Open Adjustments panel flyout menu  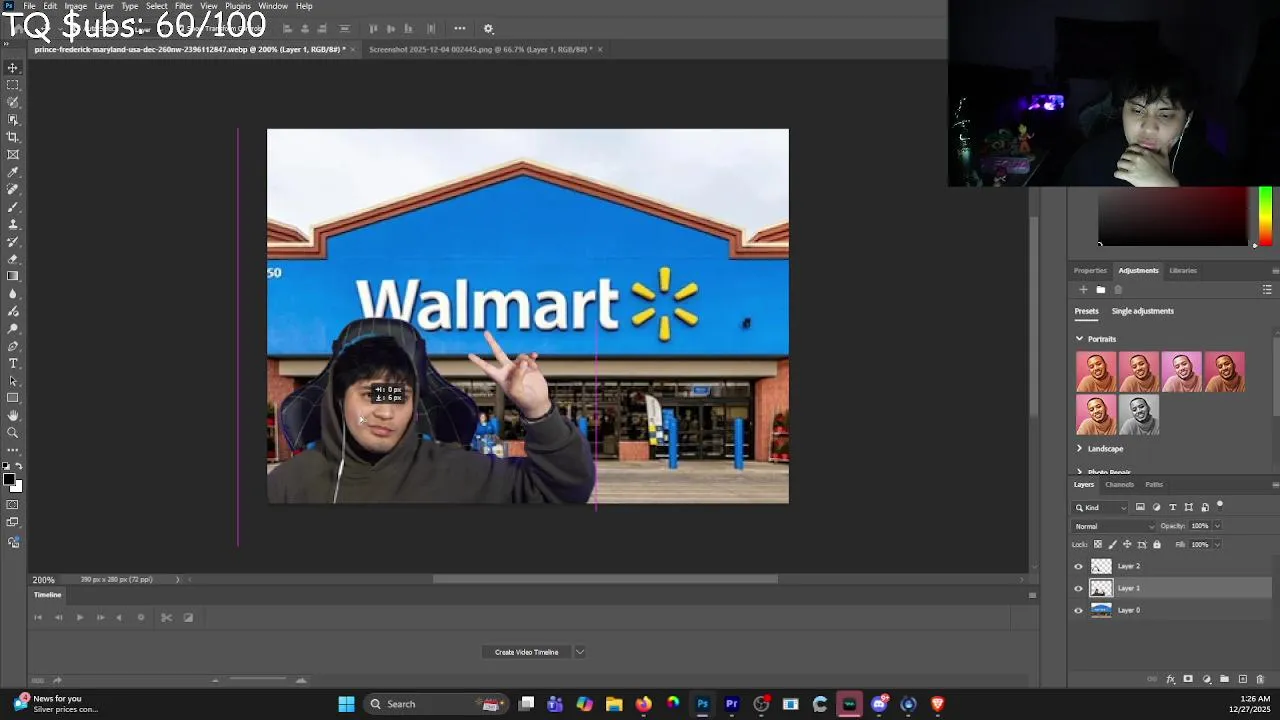pyautogui.click(x=1275, y=271)
